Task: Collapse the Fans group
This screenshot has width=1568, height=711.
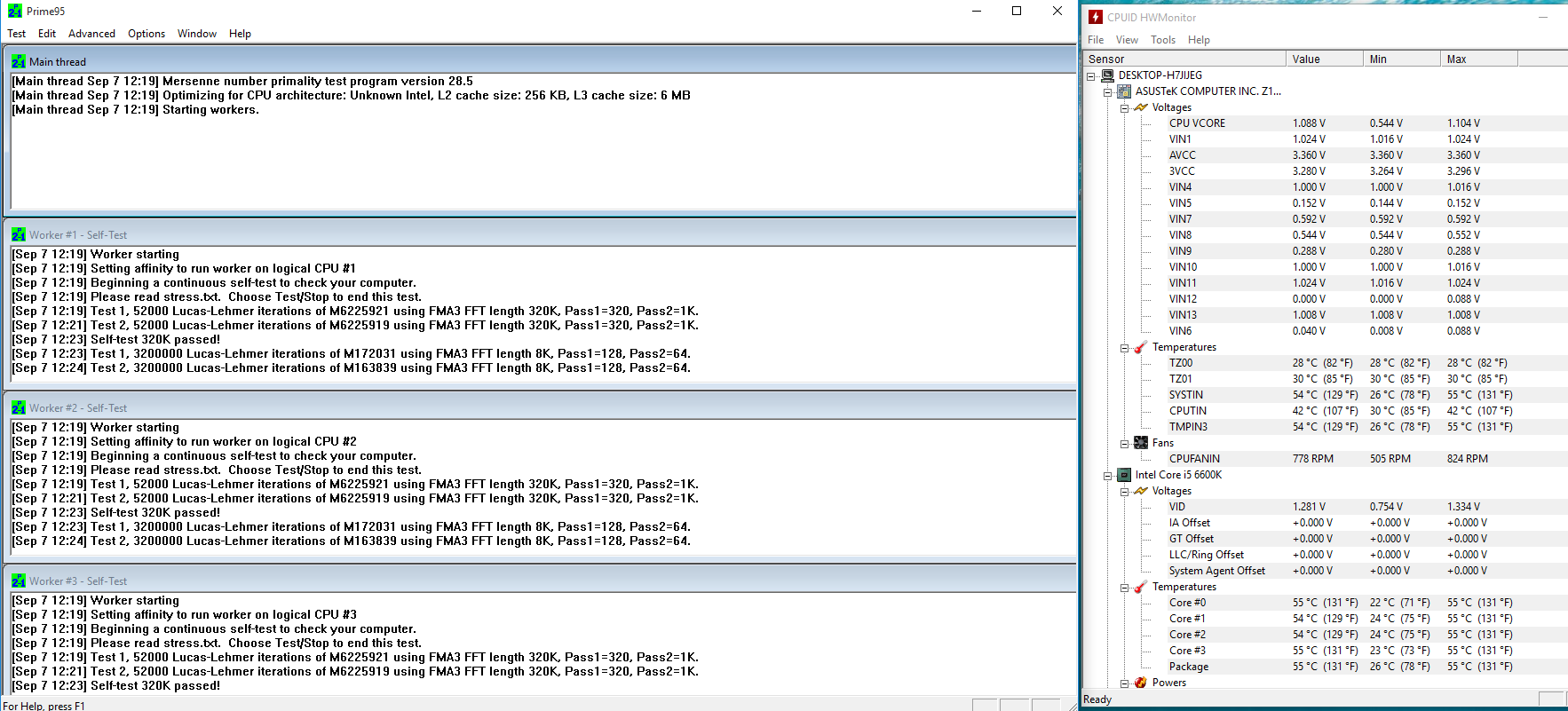Action: (1125, 444)
